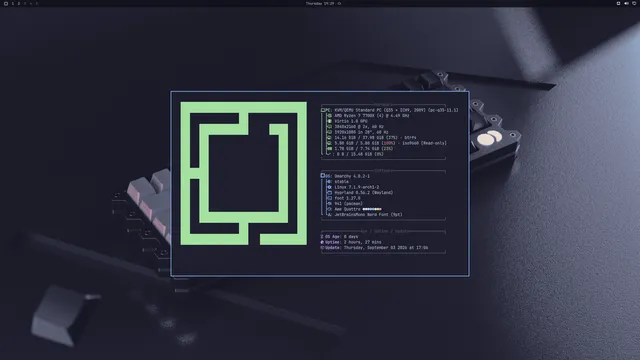Click the Virtio 1.0 GPU text

351,121
